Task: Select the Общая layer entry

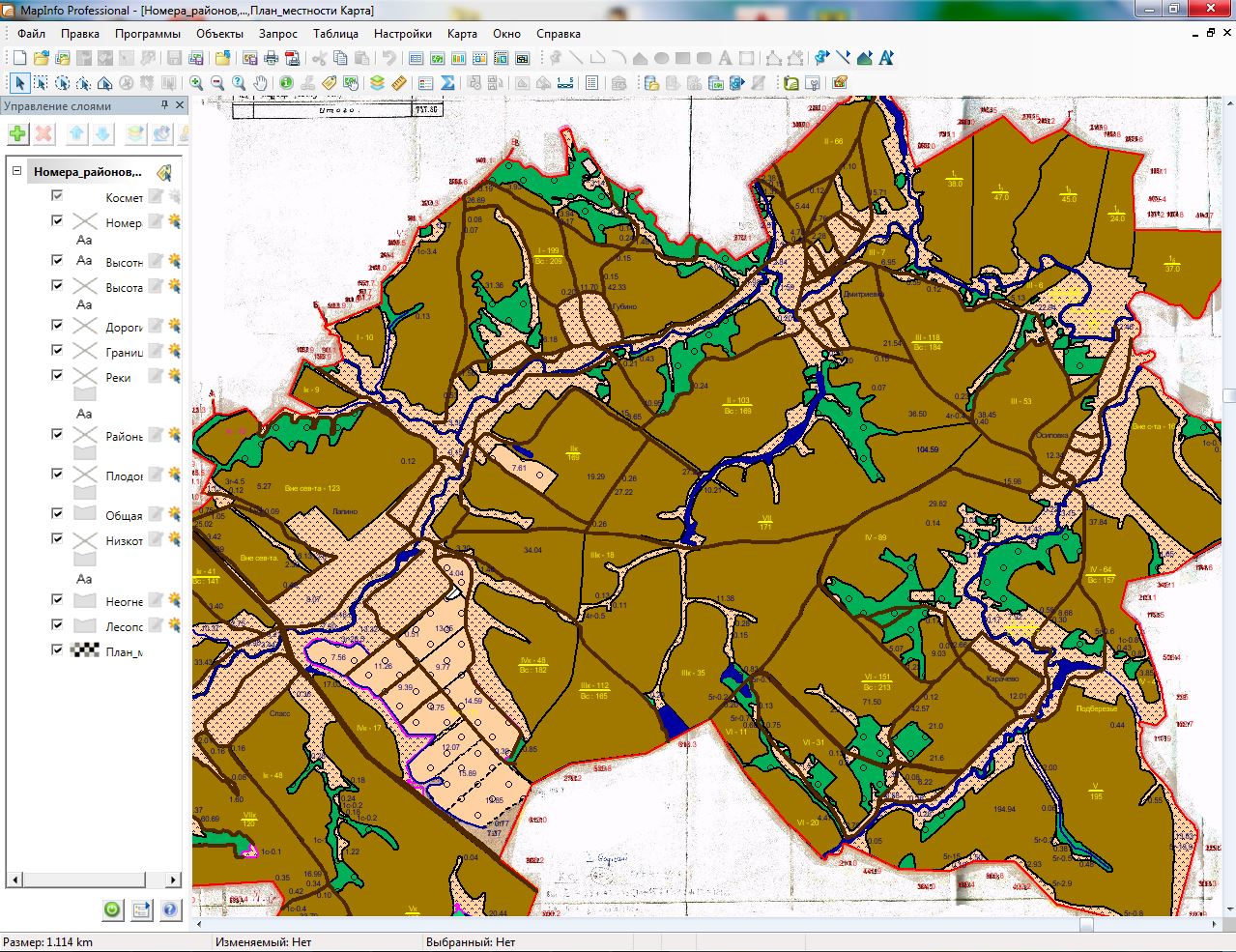Action: (x=124, y=515)
